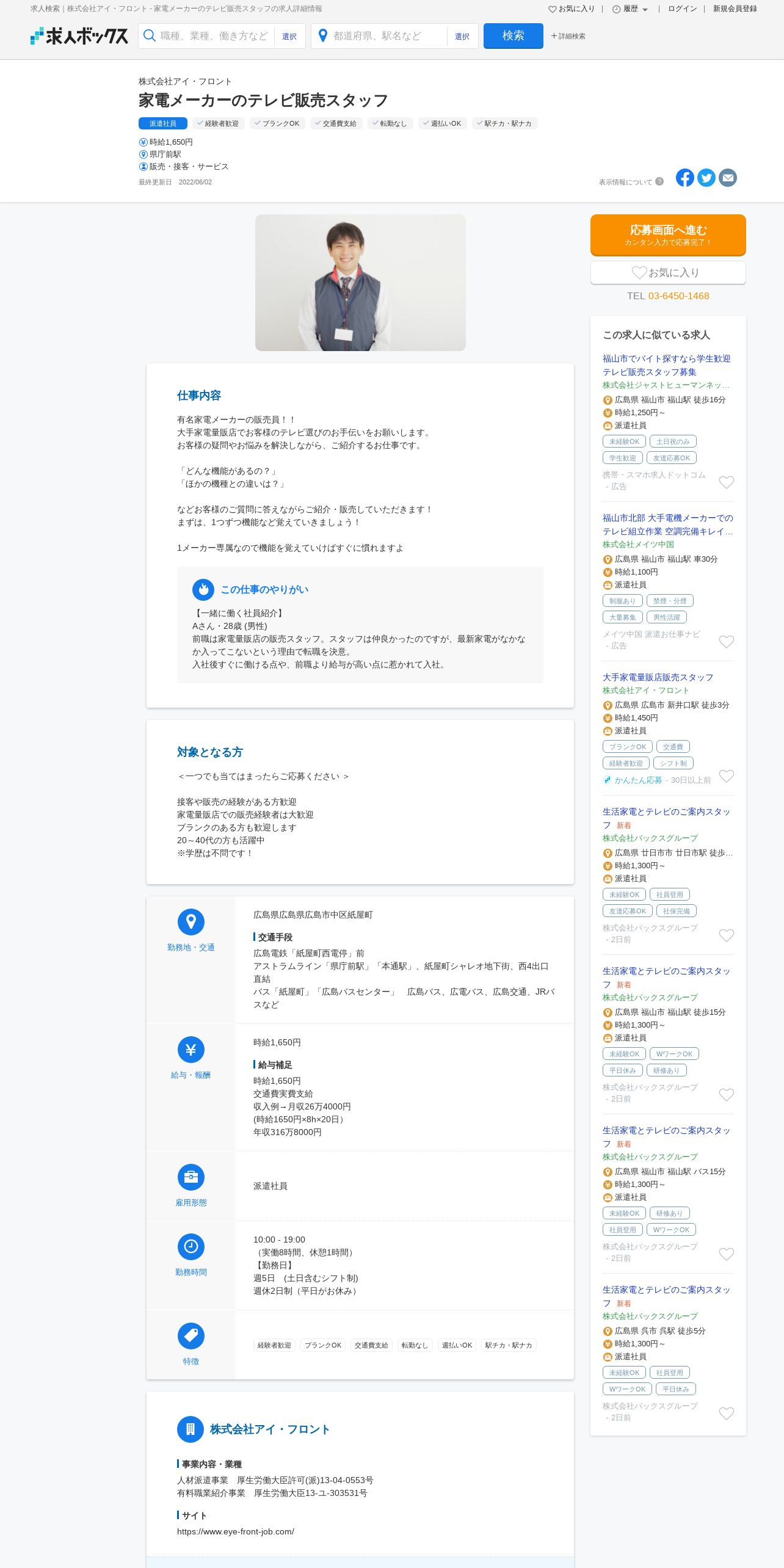784x1568 pixels.
Task: Click the blue 検索 button
Action: (x=514, y=36)
